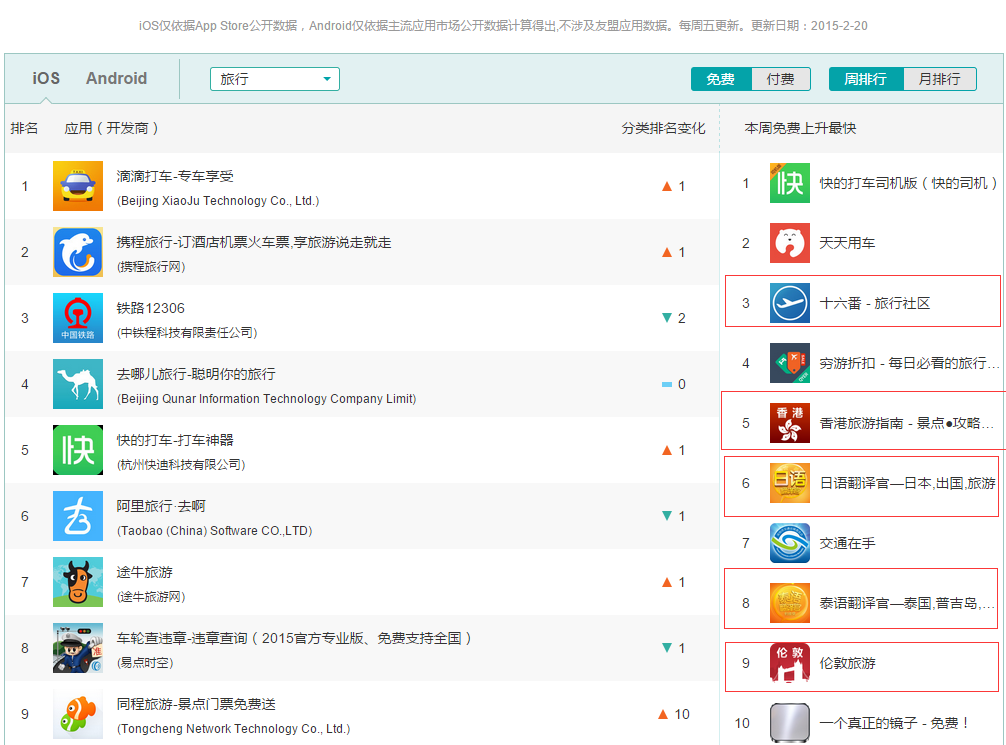Image resolution: width=1006 pixels, height=745 pixels.
Task: Click developer text Beijing XiaoJu Technology
Action: 218,201
